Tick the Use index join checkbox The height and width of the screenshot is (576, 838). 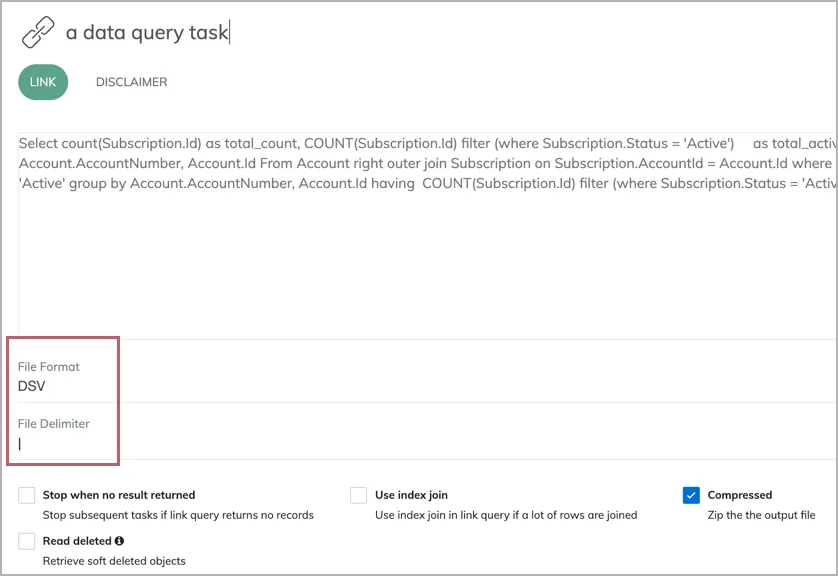[x=359, y=495]
